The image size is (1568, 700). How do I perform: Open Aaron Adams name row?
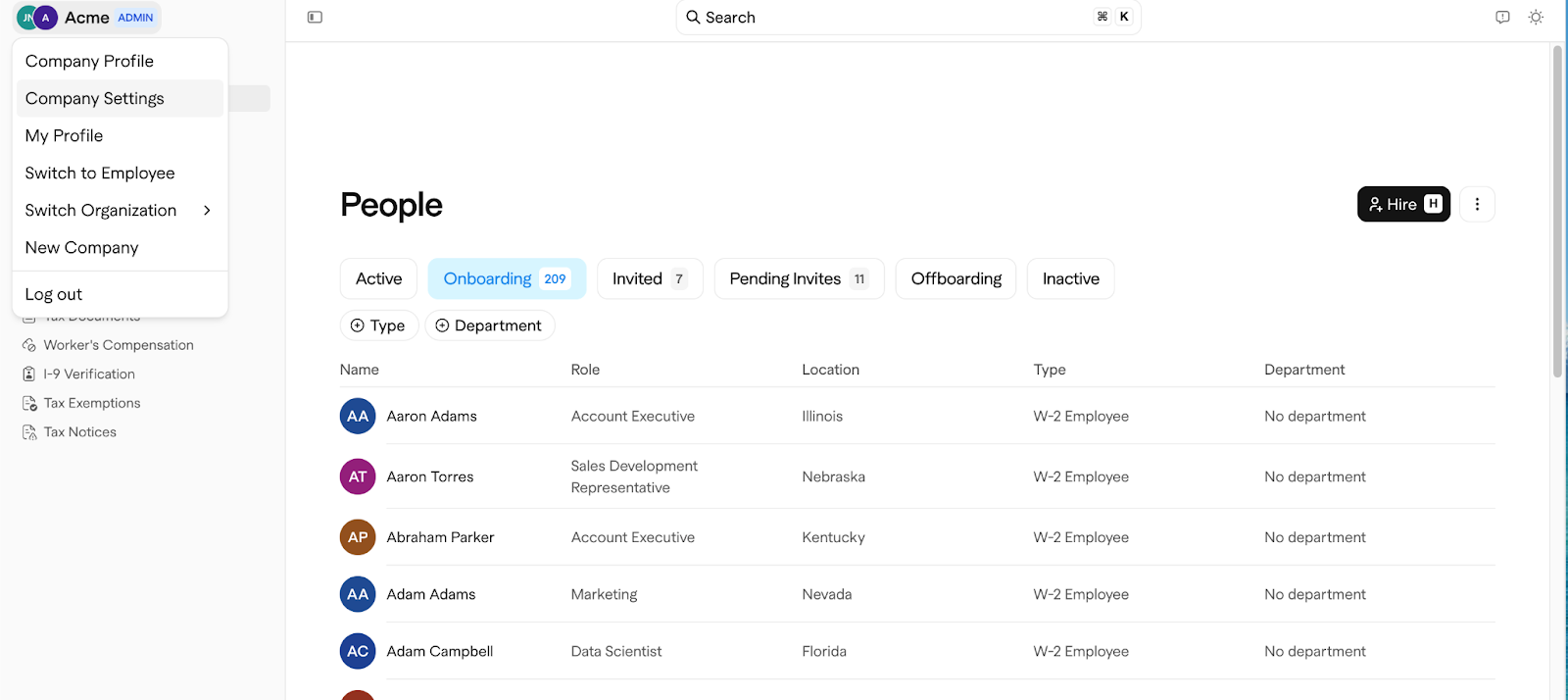[431, 416]
